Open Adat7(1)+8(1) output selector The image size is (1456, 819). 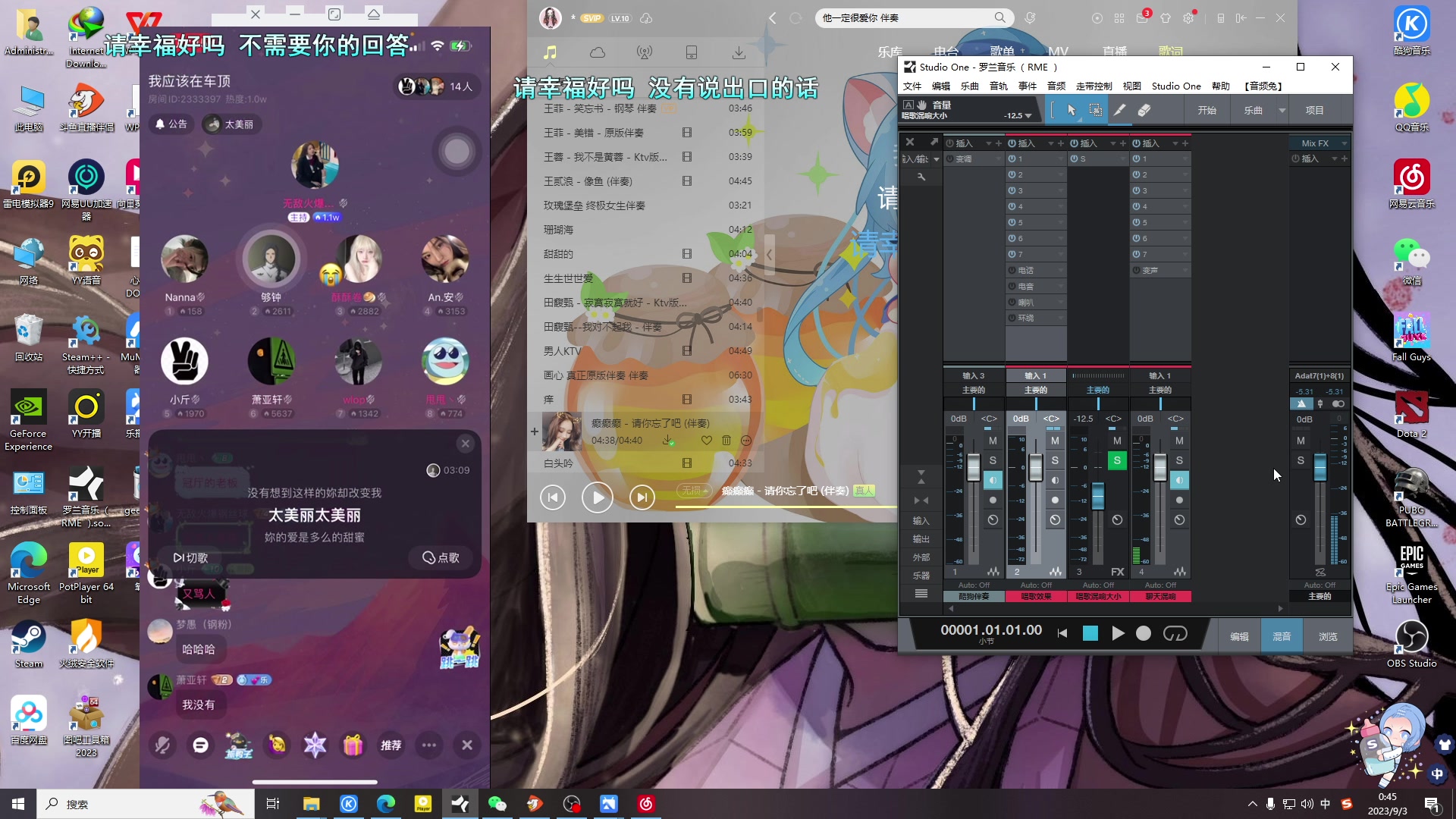(1319, 375)
